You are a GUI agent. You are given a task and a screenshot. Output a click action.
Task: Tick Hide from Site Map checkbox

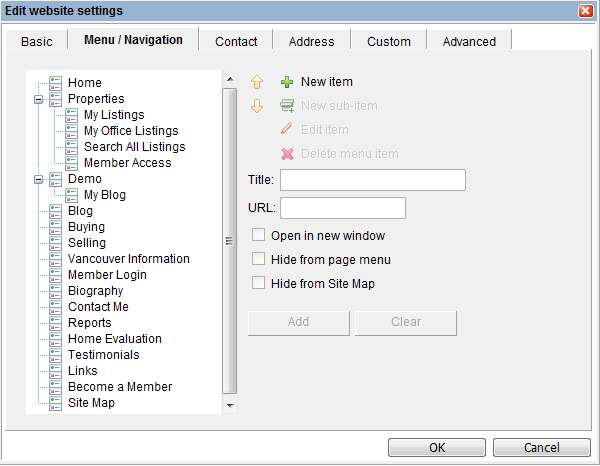[x=258, y=283]
